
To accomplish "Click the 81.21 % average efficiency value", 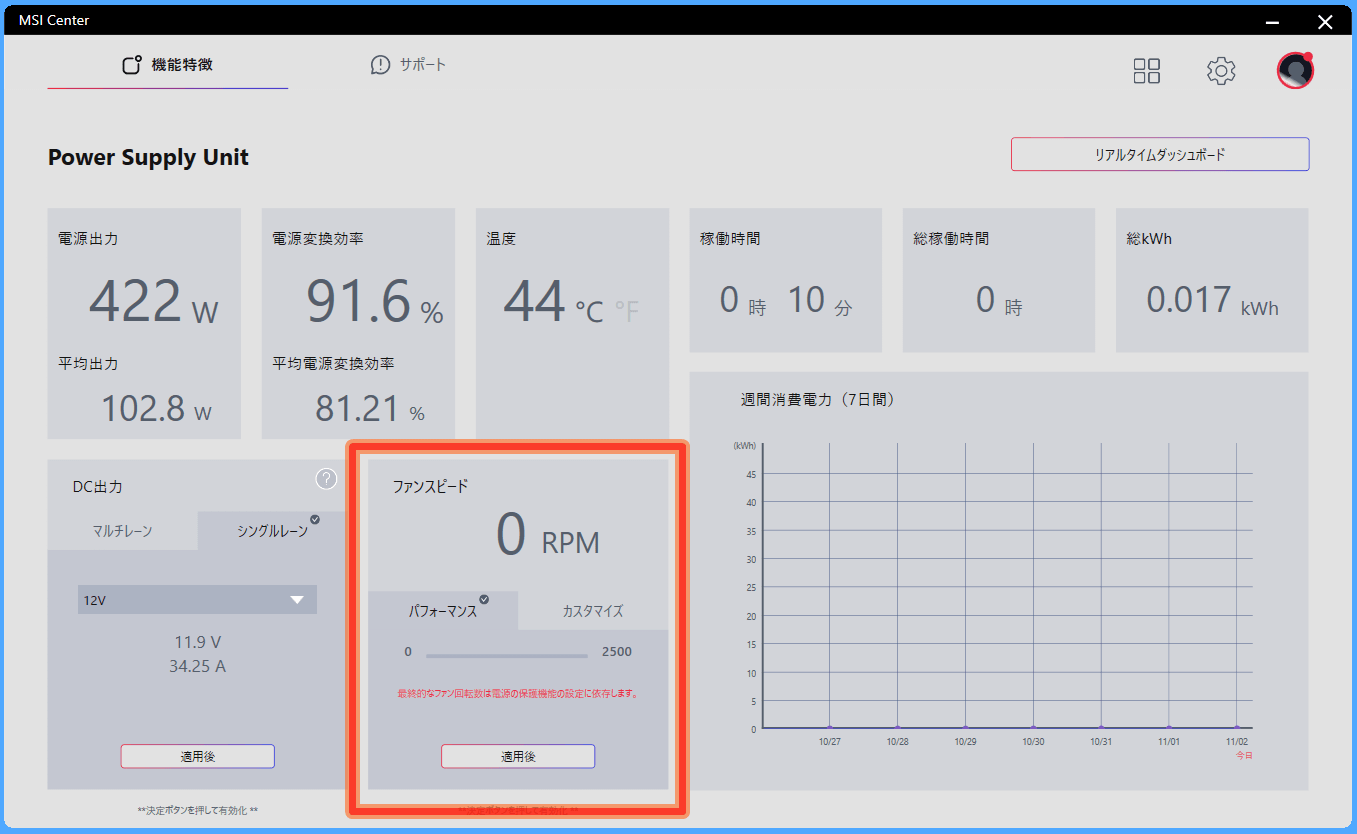I will point(370,409).
